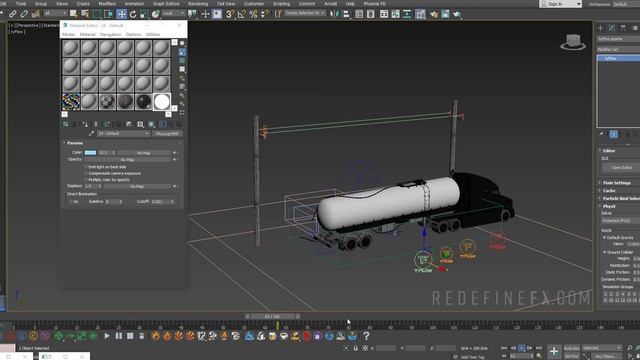The image size is (640, 360).
Task: Select the Move tool in main toolbar
Action: pos(121,14)
